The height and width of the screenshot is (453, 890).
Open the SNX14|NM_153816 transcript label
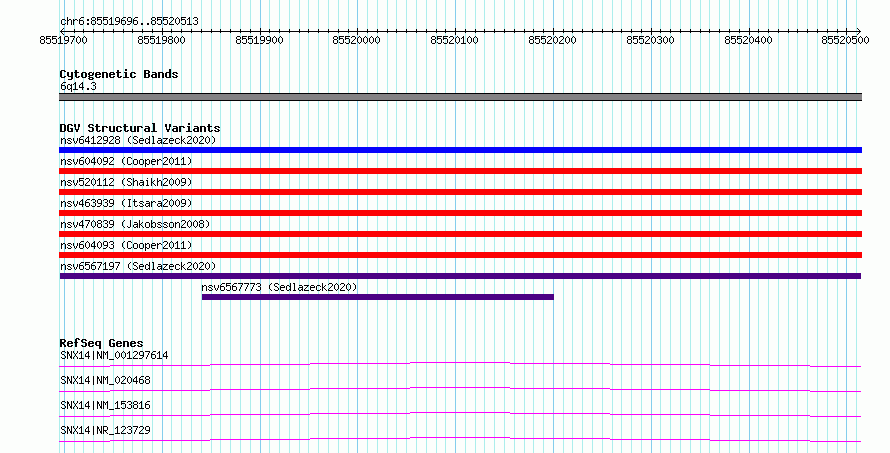click(106, 405)
